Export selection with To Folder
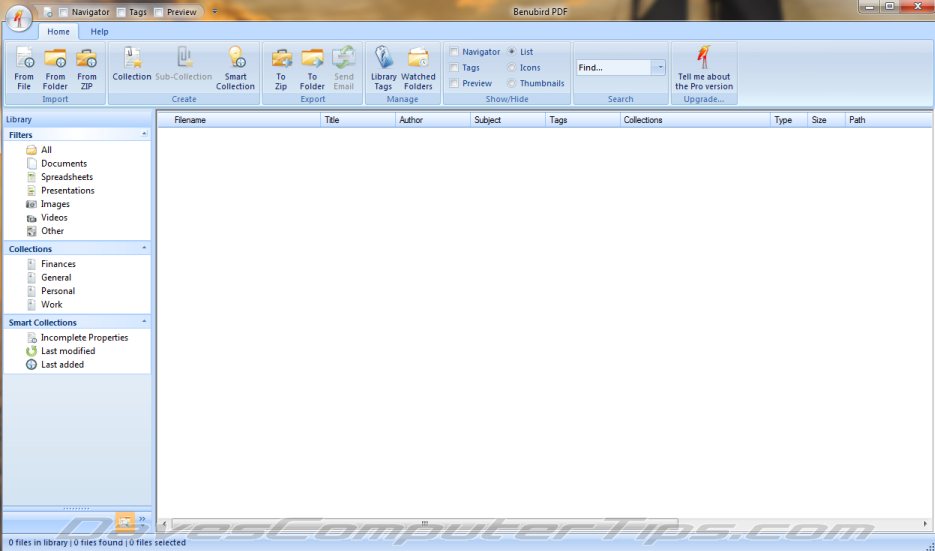Viewport: 935px width, 551px height. pos(312,68)
